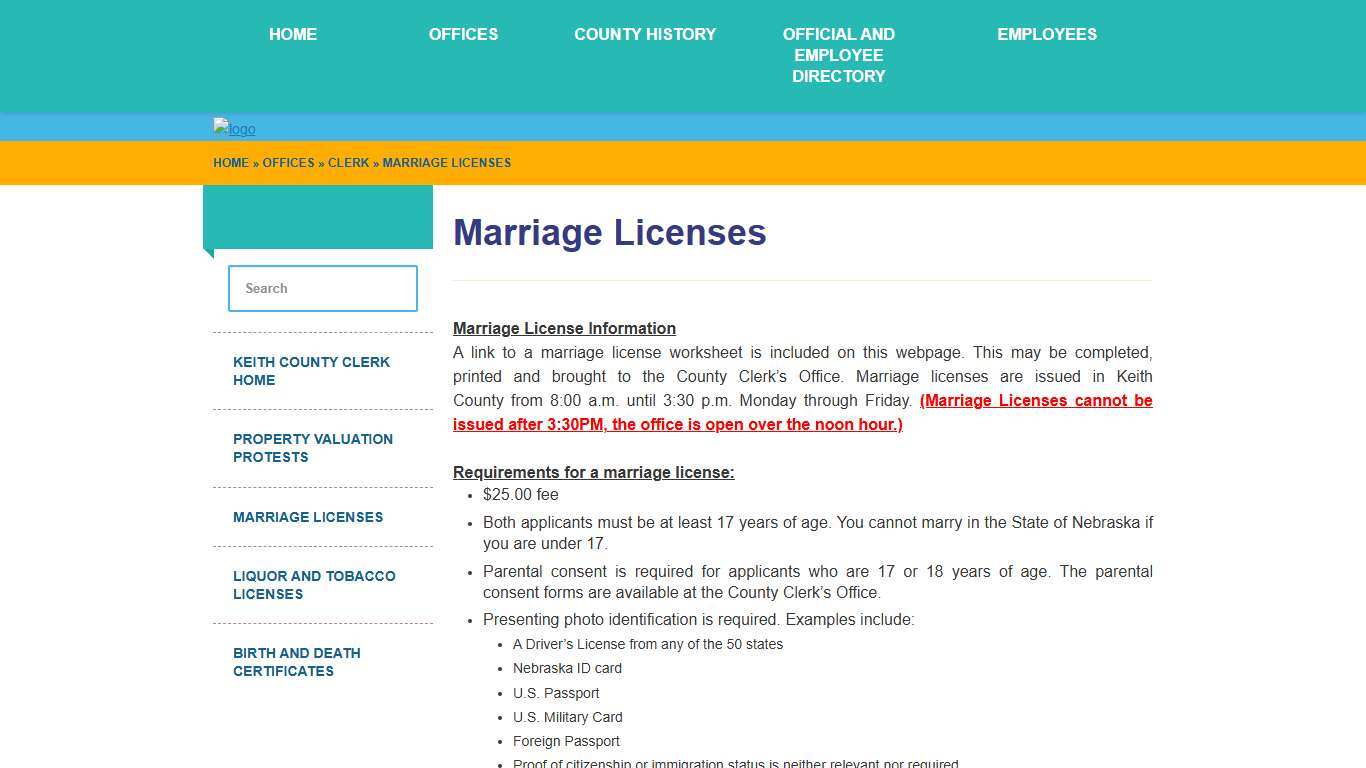Open the OFFICES menu in the top navigation

[463, 34]
